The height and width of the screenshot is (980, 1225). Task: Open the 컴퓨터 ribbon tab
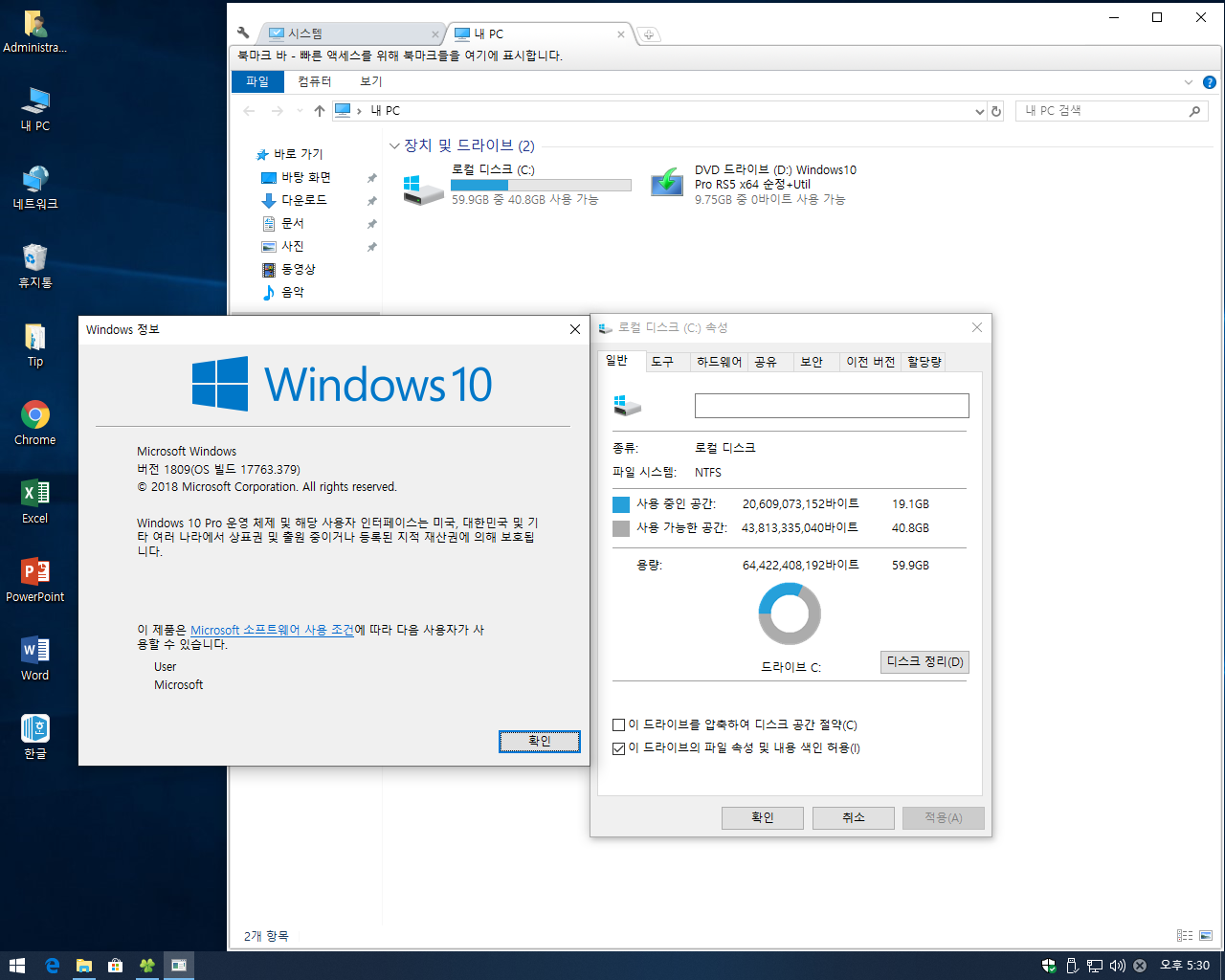[314, 81]
